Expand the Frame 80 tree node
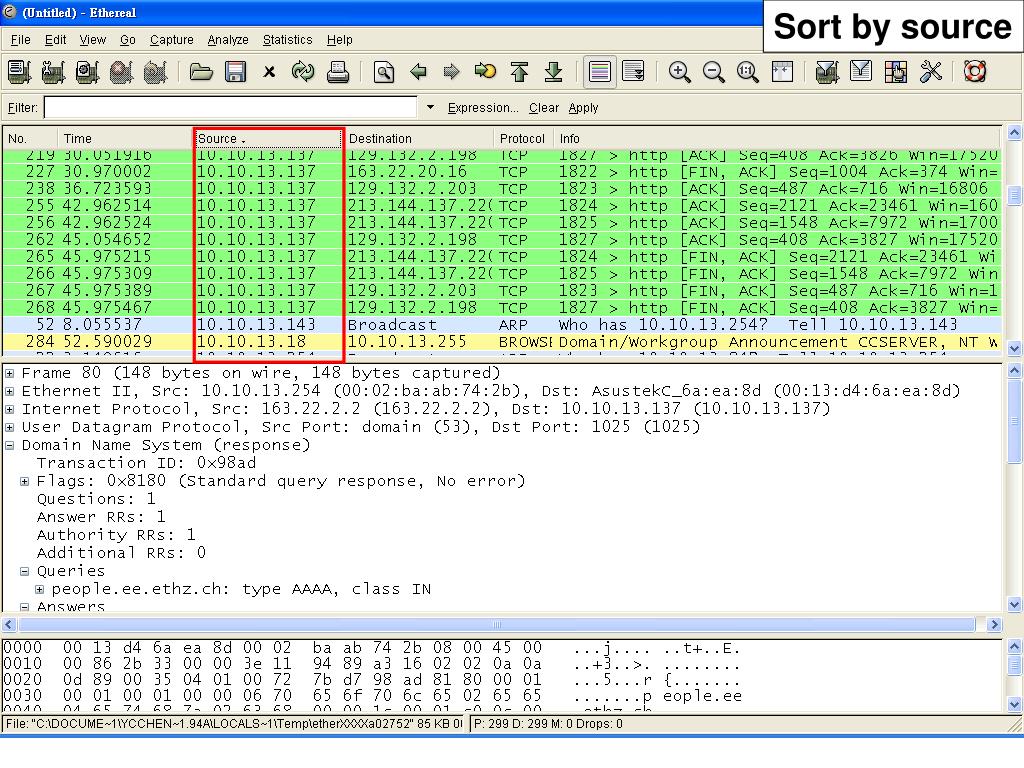 tap(10, 374)
